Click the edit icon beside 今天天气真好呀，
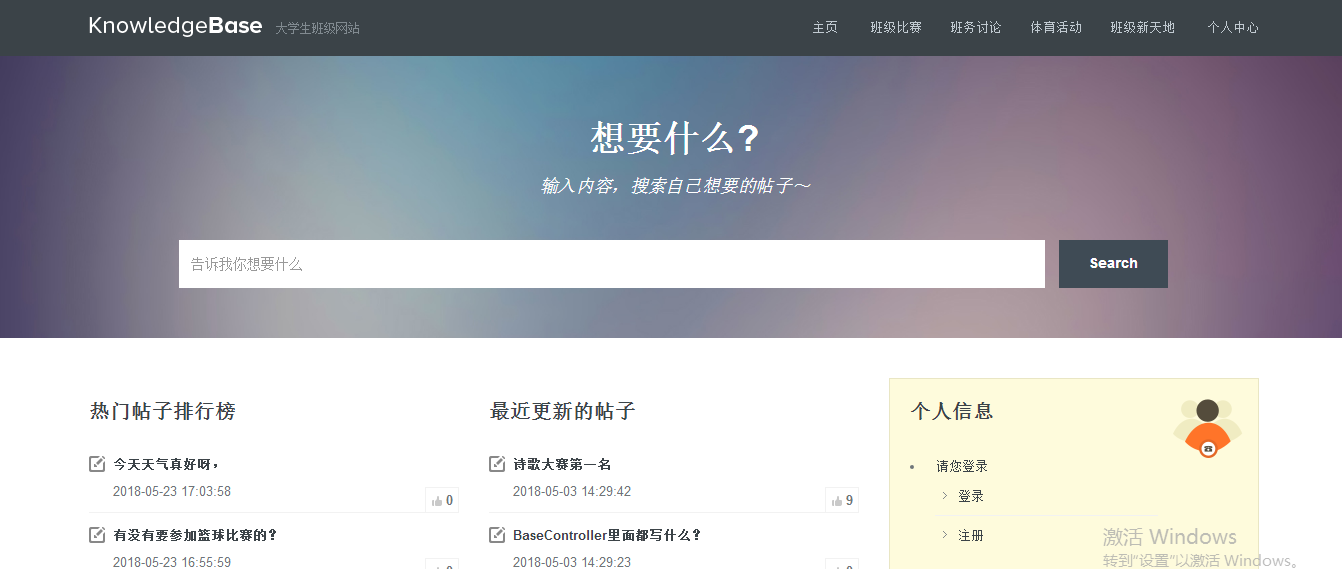The height and width of the screenshot is (569, 1342). (x=97, y=464)
